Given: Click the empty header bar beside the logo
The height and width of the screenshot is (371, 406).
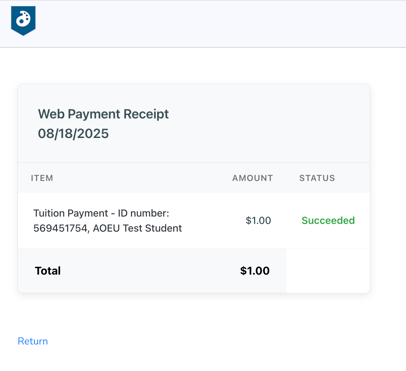Looking at the screenshot, I should coord(220,23).
